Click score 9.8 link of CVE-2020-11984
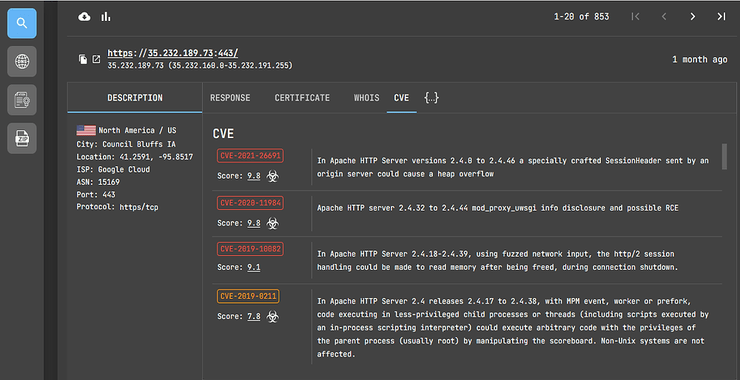Viewport: 740px width, 380px height. (254, 223)
